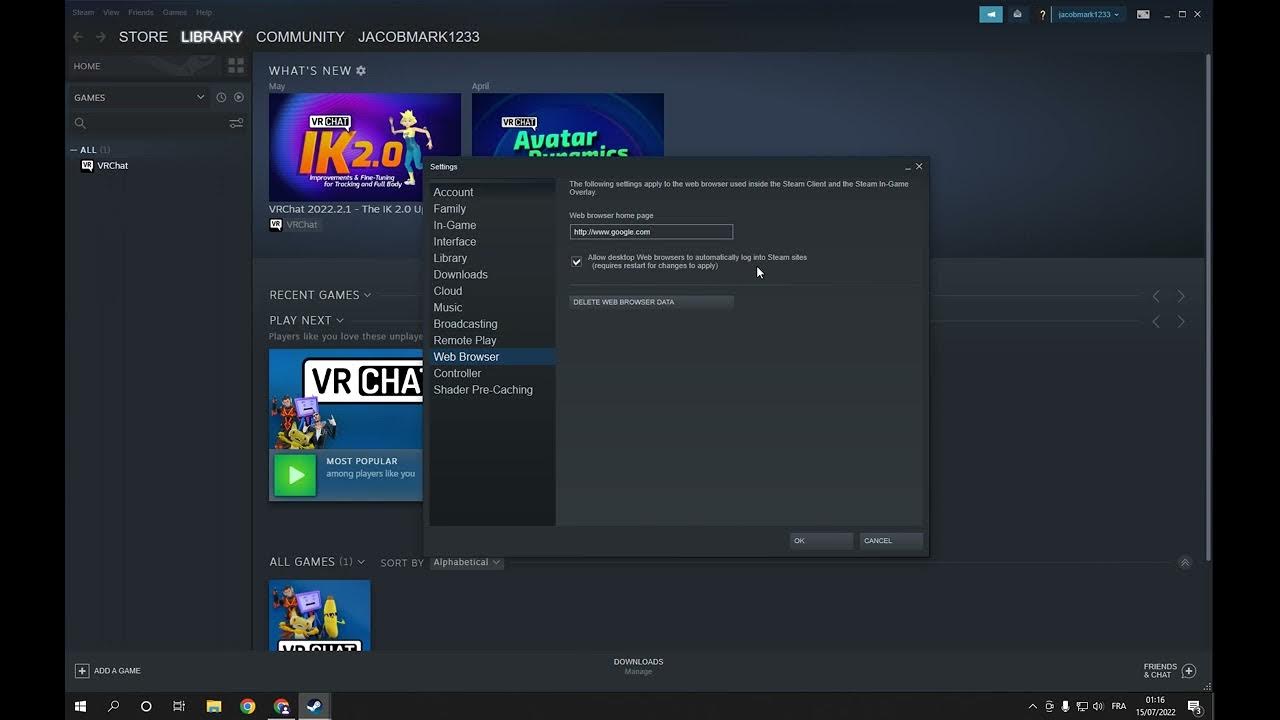The height and width of the screenshot is (720, 1280).
Task: Click the taskbar volume speaker icon
Action: 1098,706
